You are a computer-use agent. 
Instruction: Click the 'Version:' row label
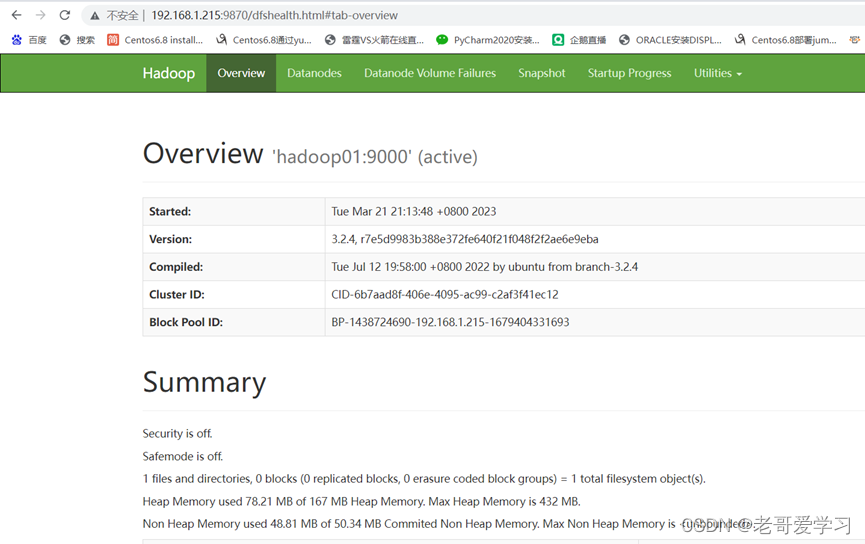point(170,239)
